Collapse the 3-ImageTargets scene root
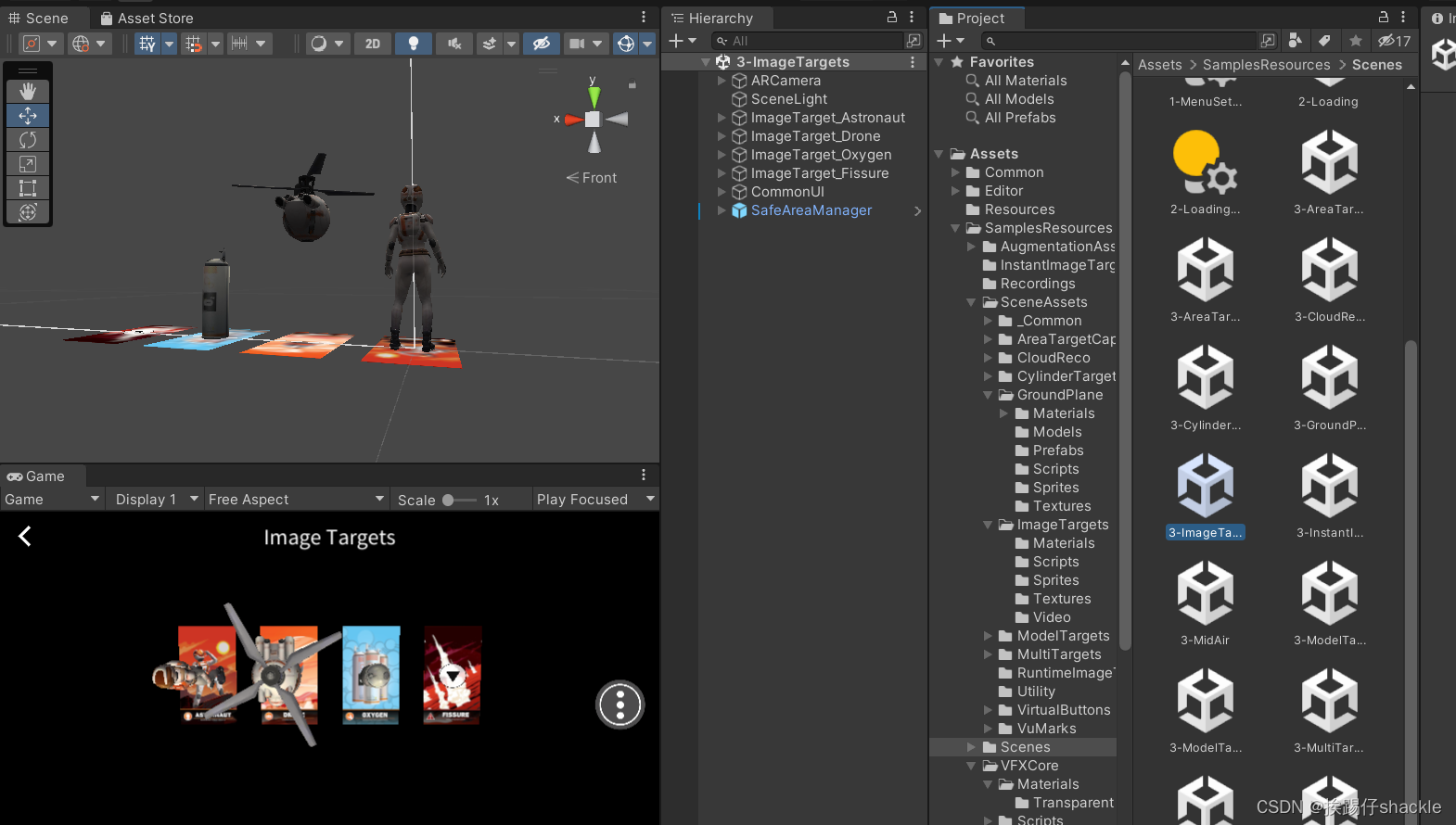This screenshot has height=825, width=1456. pos(706,62)
